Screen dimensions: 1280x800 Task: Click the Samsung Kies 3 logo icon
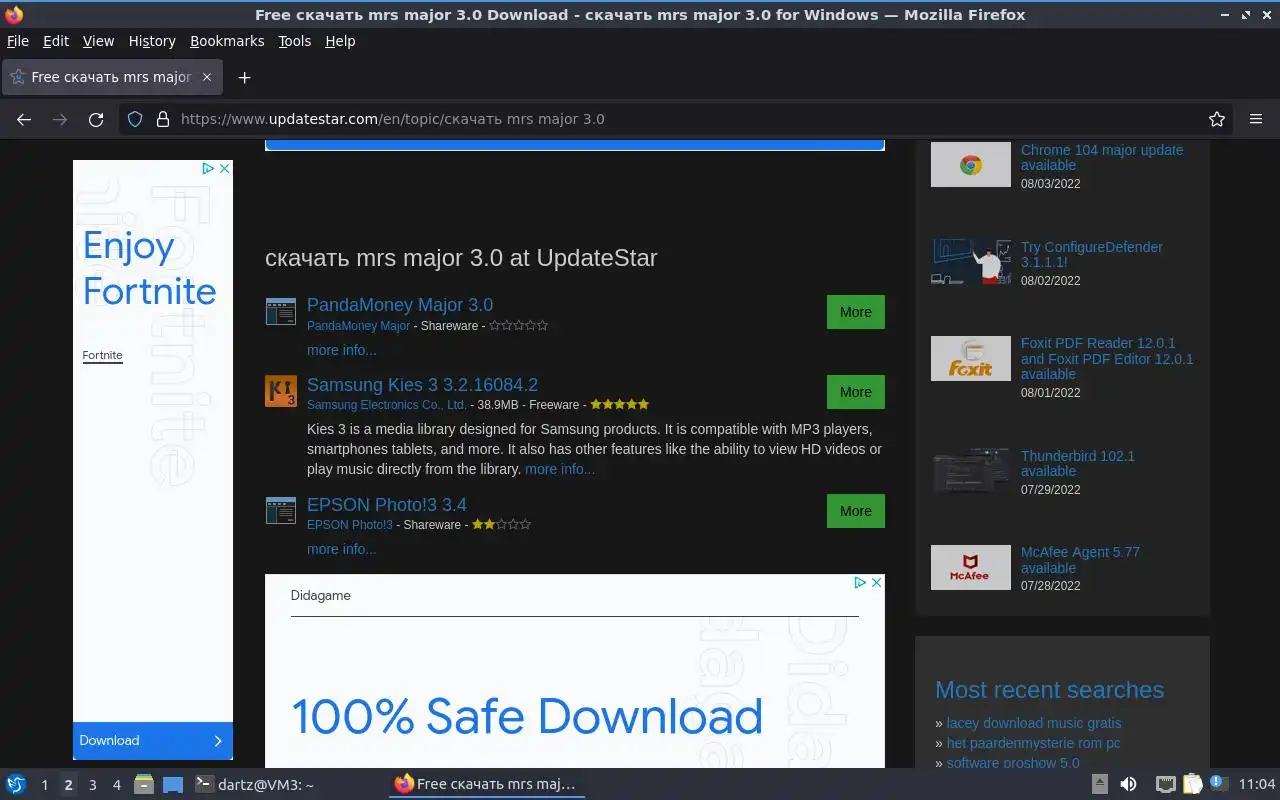pyautogui.click(x=281, y=391)
